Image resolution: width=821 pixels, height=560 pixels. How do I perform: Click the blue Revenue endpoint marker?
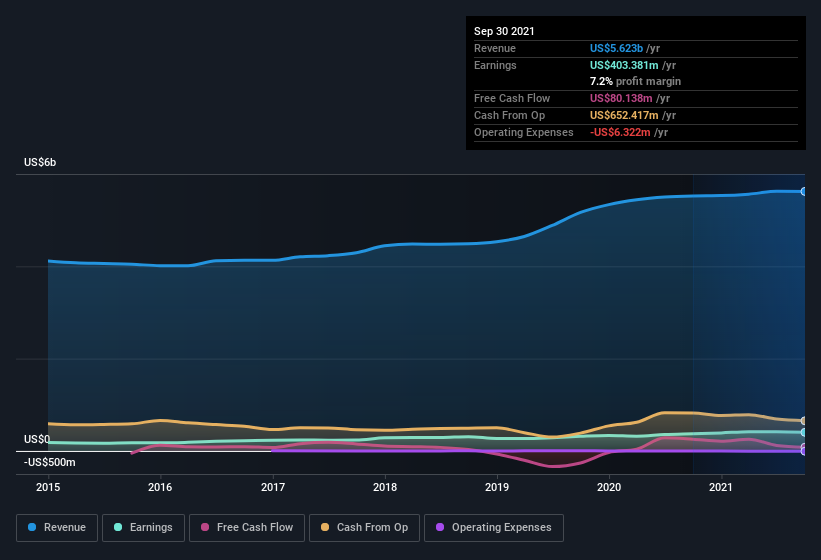(804, 192)
